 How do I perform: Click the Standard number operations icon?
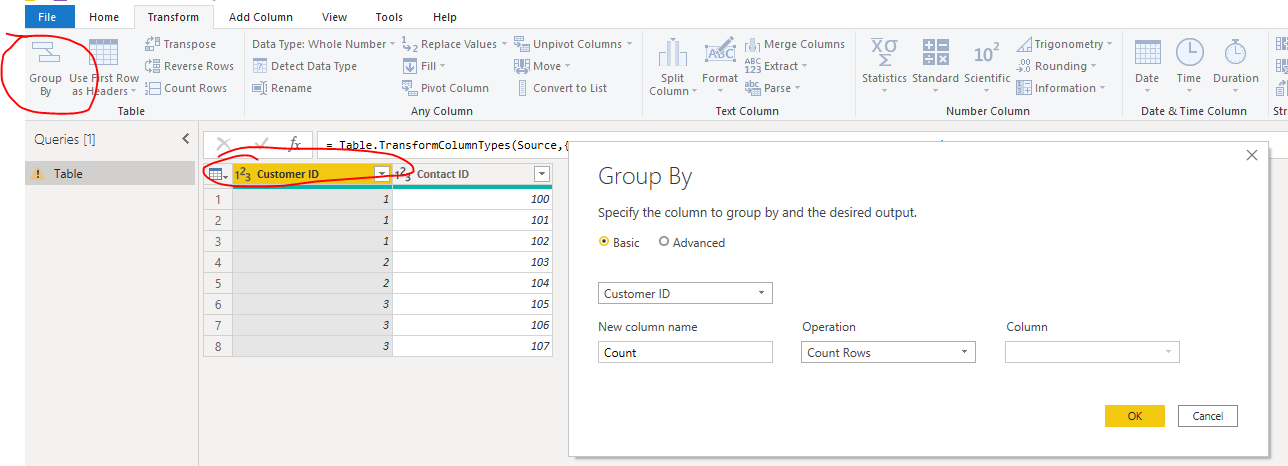tap(935, 52)
